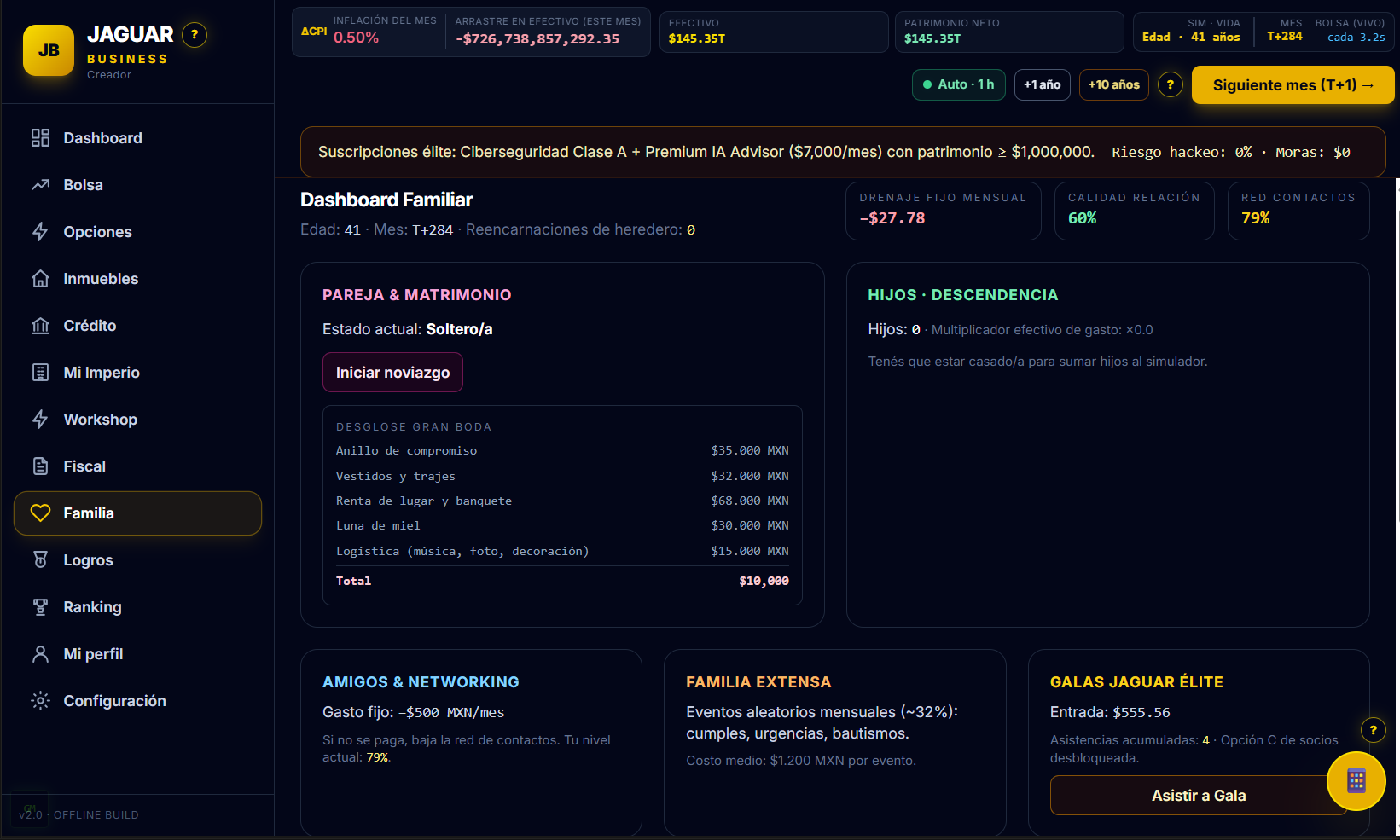The width and height of the screenshot is (1400, 840).
Task: Click the Familia heart icon
Action: pos(40,513)
